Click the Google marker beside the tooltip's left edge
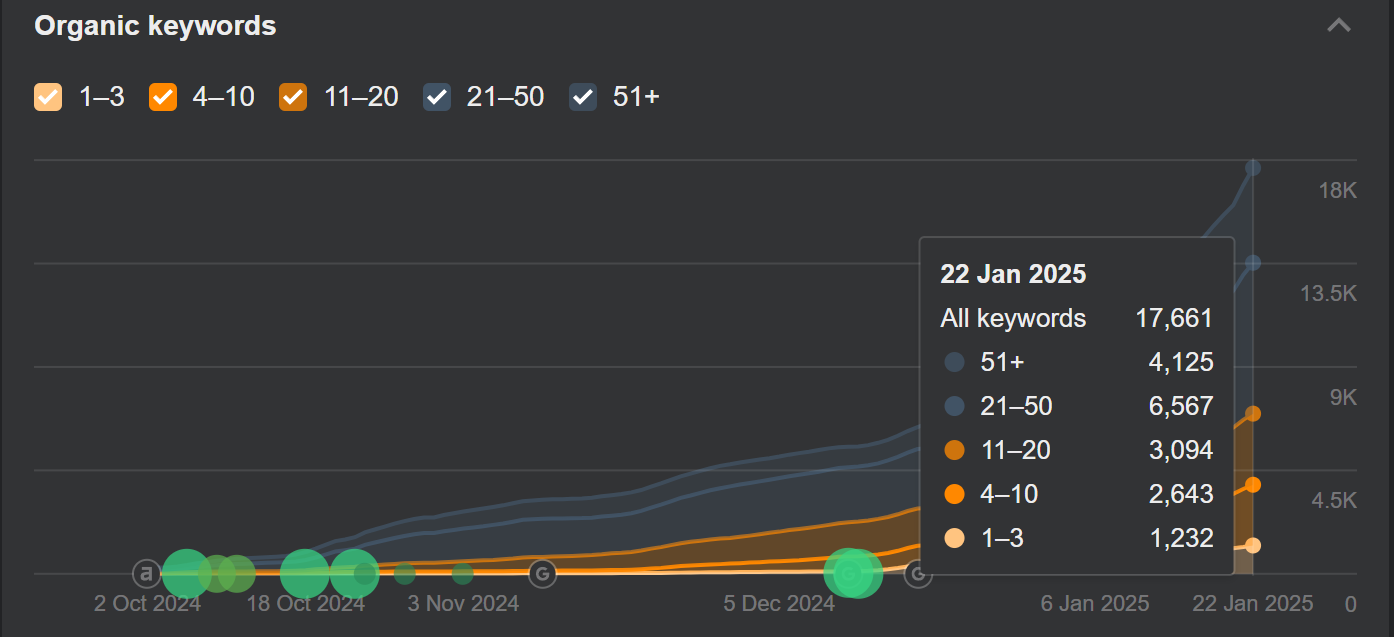 [917, 573]
